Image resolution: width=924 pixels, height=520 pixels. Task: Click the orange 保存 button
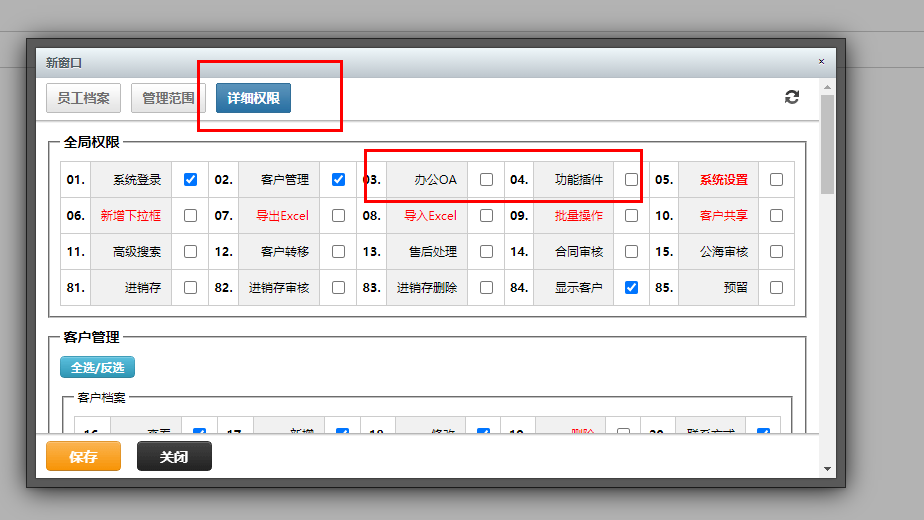[83, 456]
